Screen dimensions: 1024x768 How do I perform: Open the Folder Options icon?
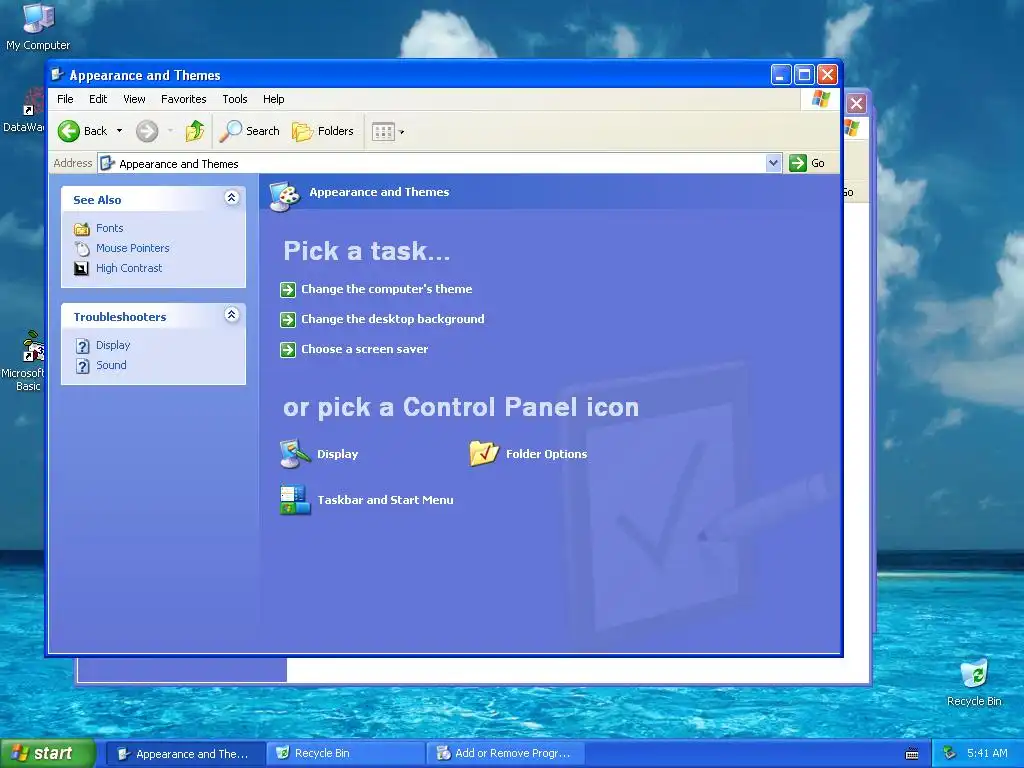click(484, 453)
